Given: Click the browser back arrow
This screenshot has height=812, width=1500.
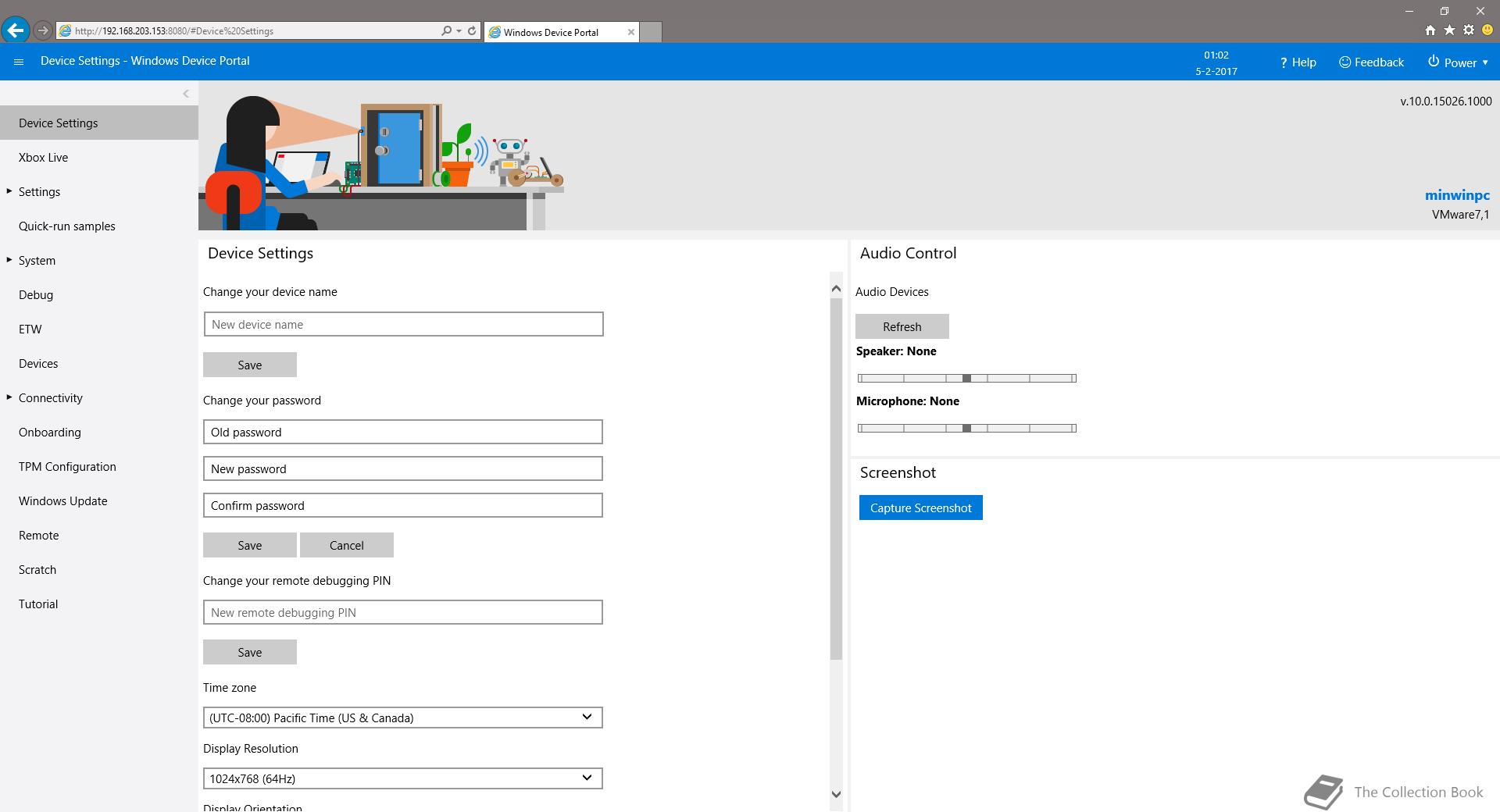Looking at the screenshot, I should [x=16, y=30].
